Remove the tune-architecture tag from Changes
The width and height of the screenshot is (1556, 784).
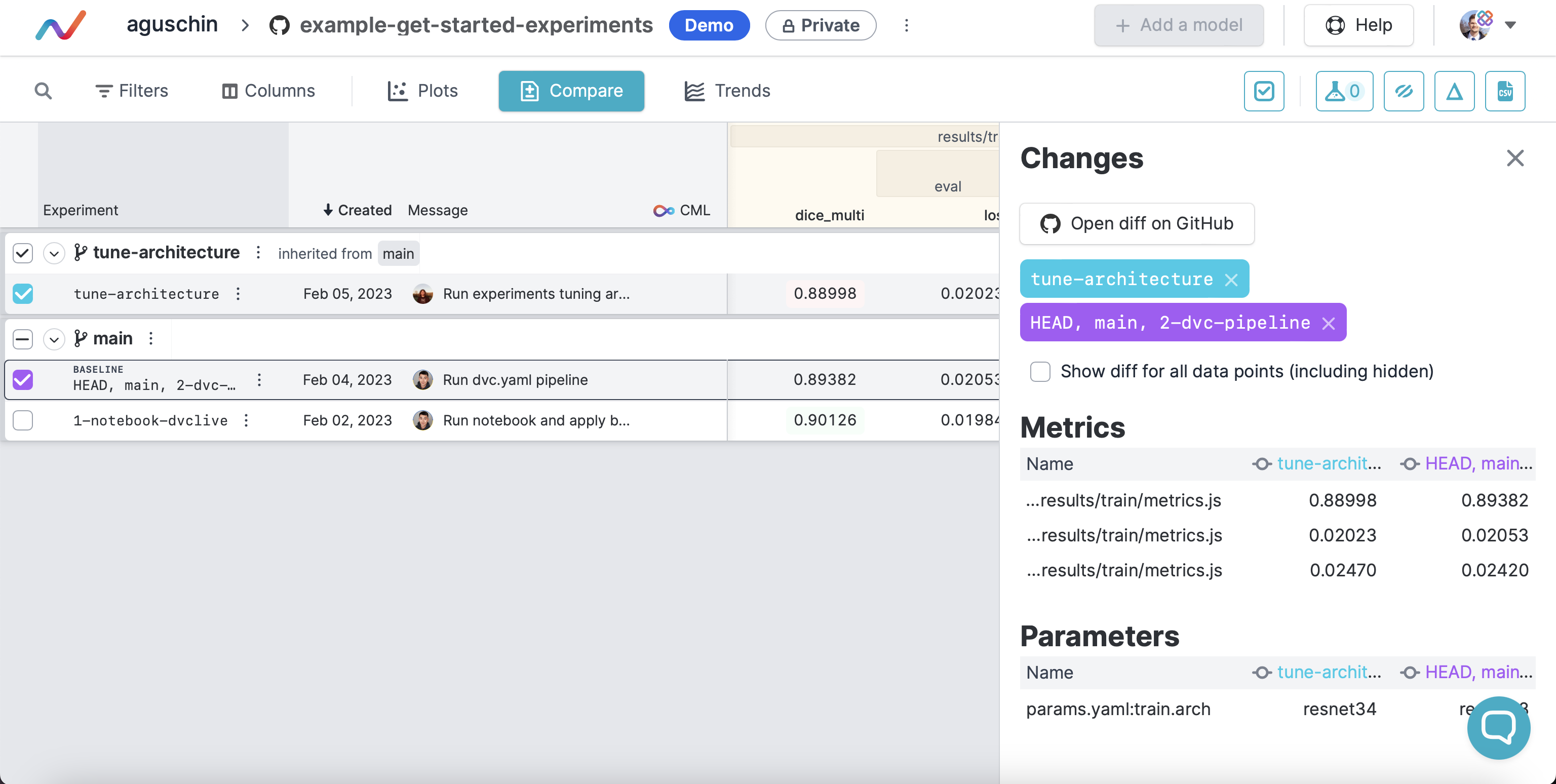click(1231, 280)
